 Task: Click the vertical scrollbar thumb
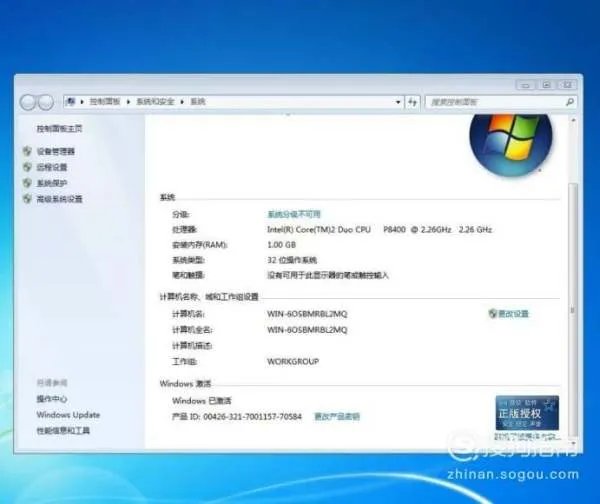tap(573, 309)
